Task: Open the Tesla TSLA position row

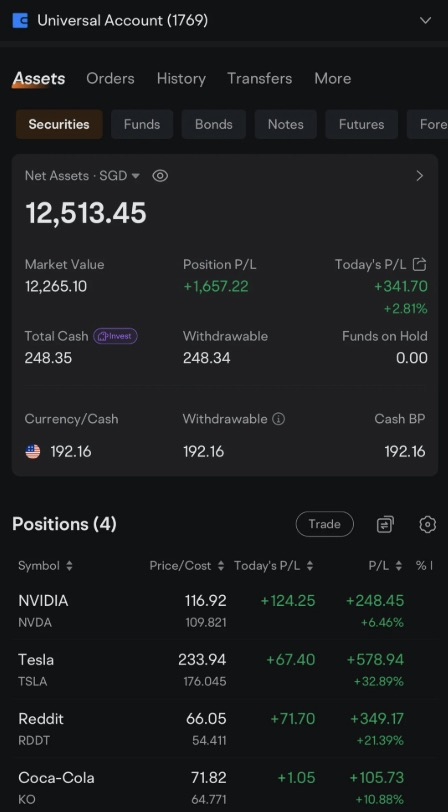Action: 224,670
